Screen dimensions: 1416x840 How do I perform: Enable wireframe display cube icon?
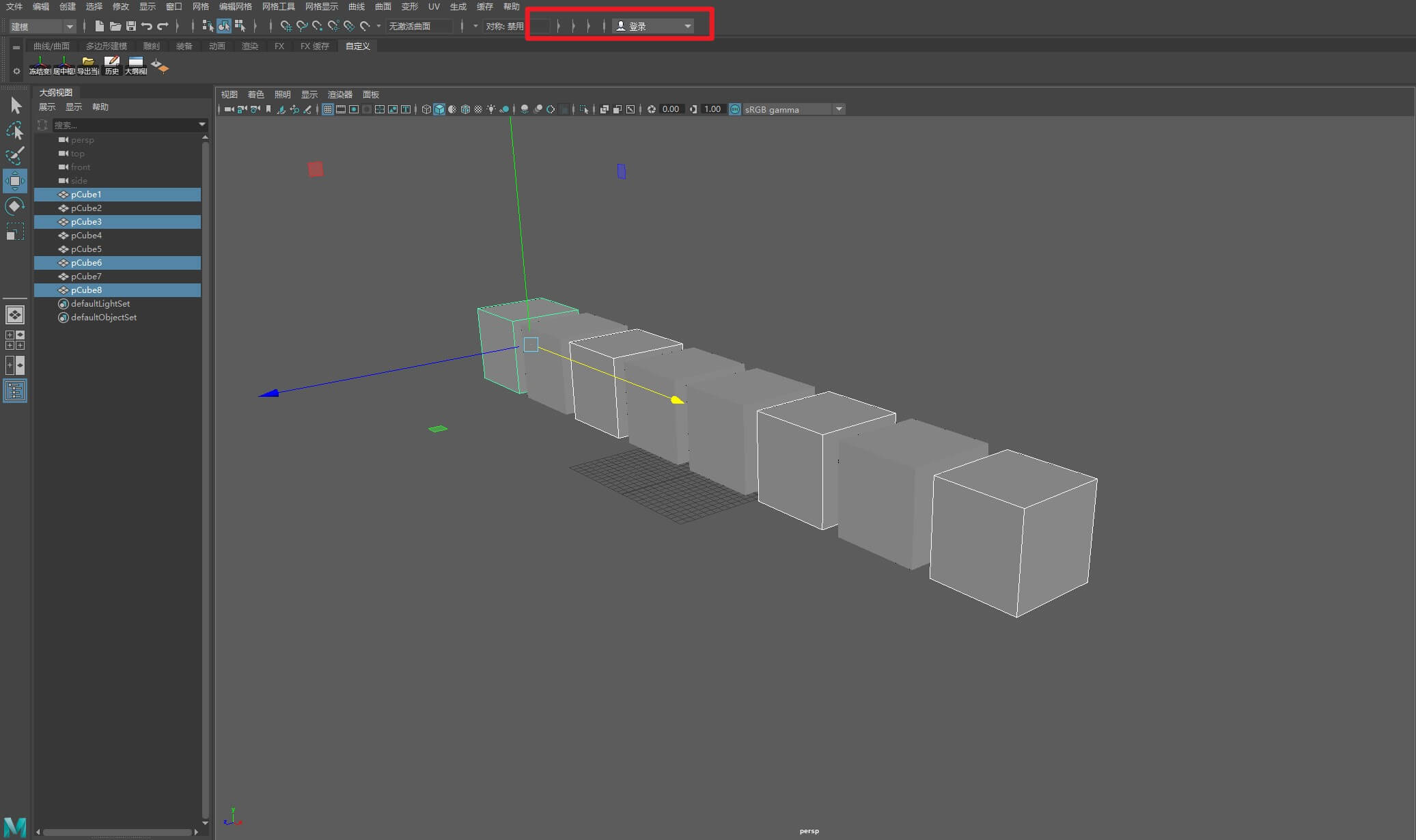point(426,109)
